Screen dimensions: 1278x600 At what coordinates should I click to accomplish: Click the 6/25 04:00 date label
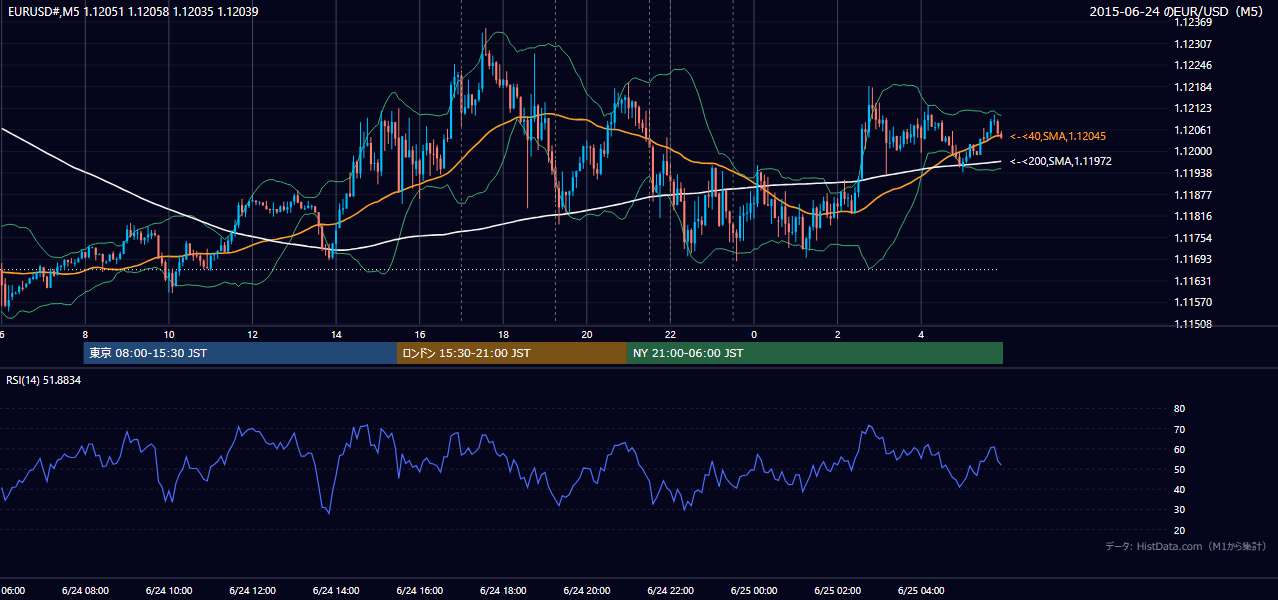tap(921, 590)
